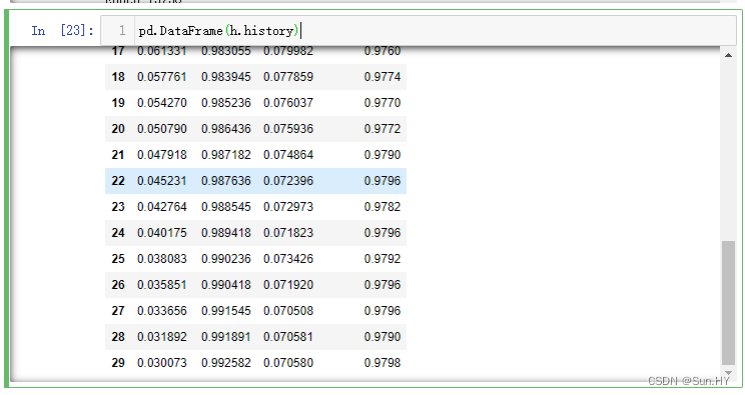
Task: Click the value 0.042764
Action: [x=162, y=207]
